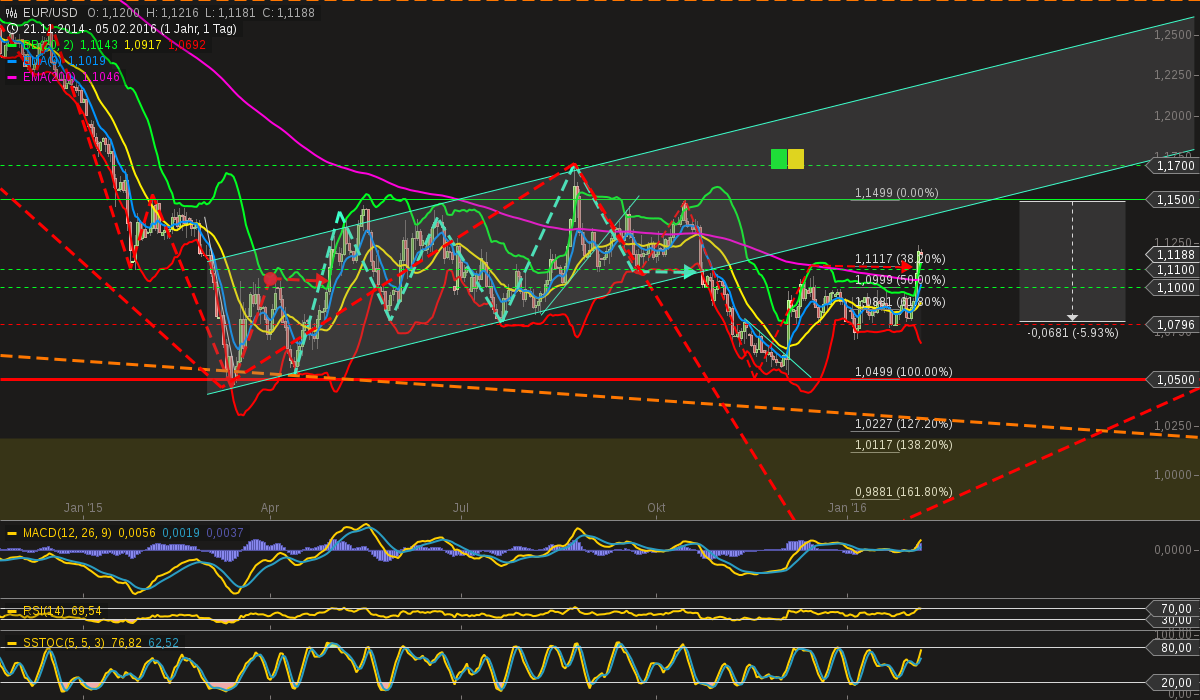The width and height of the screenshot is (1200, 700).
Task: Select the EUR/USD symbol label
Action: click(50, 13)
